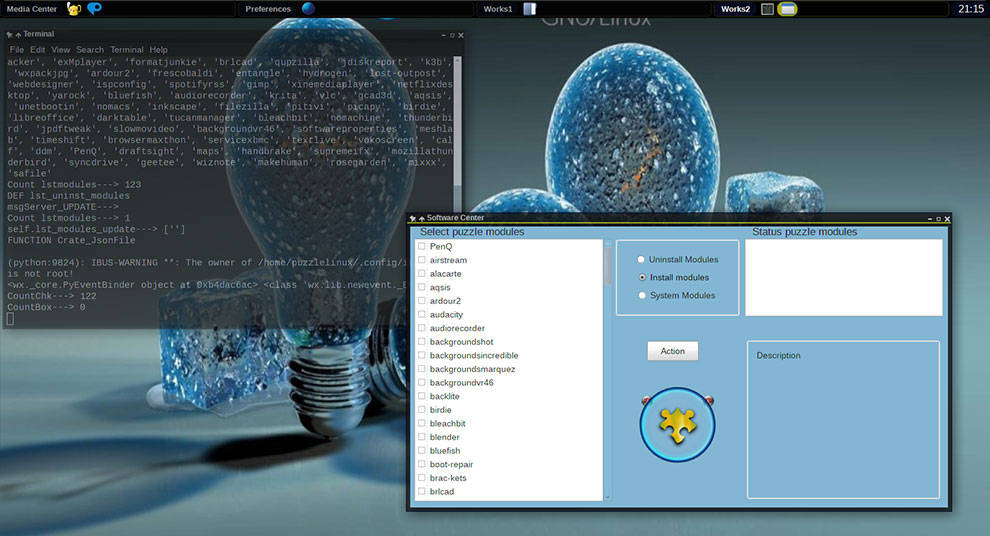Image resolution: width=990 pixels, height=536 pixels.
Task: Check the backgroundsincredible module checkbox
Action: pyautogui.click(x=422, y=355)
